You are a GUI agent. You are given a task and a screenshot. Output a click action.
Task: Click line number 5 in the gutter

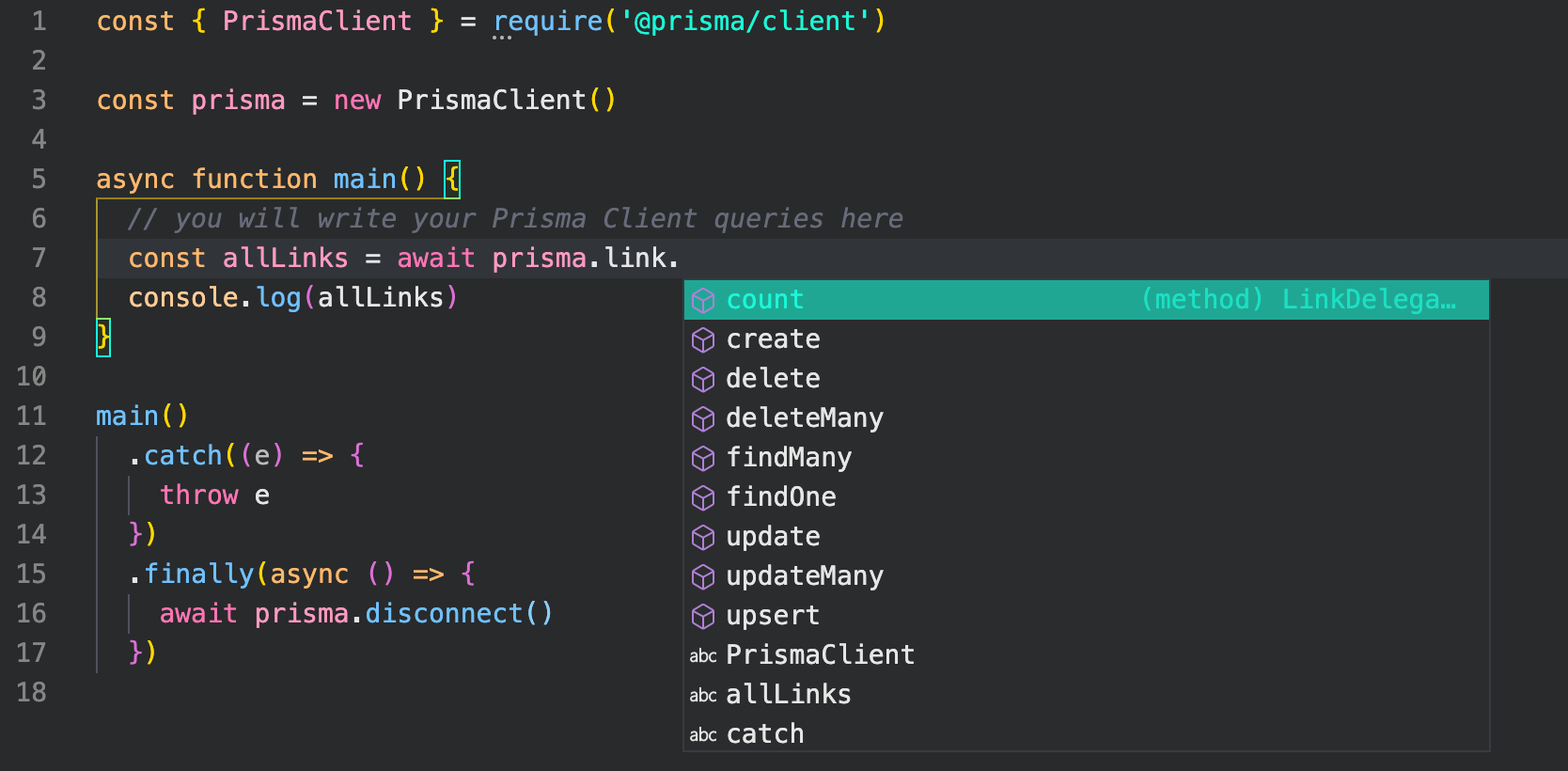coord(39,179)
